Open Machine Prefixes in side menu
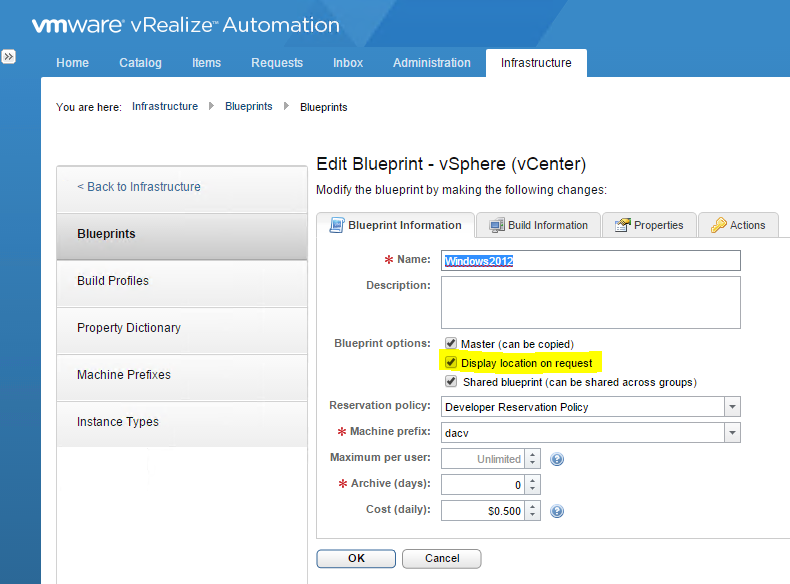 182,377
